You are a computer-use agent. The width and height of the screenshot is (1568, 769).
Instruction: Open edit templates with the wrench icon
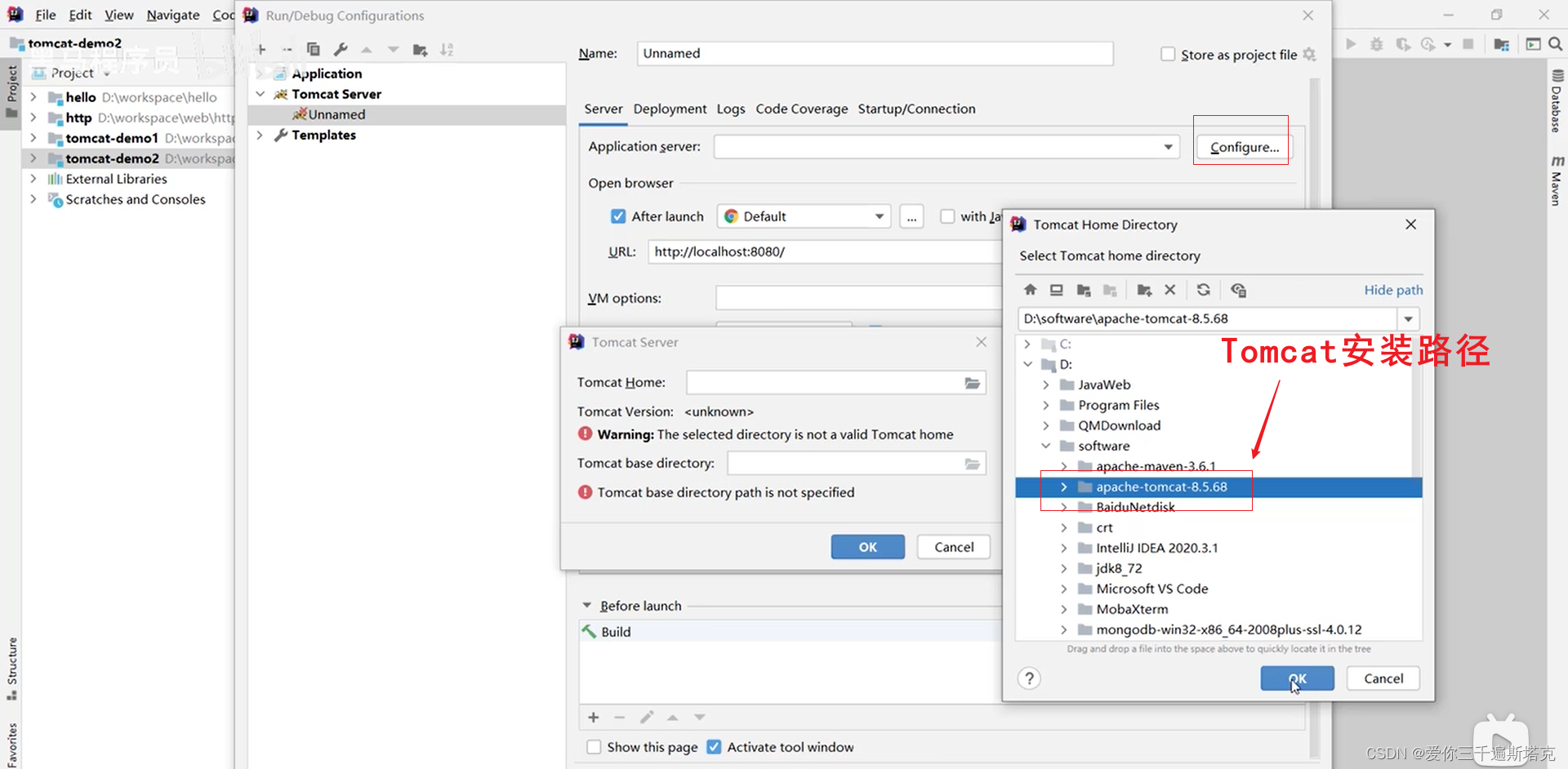pyautogui.click(x=340, y=49)
